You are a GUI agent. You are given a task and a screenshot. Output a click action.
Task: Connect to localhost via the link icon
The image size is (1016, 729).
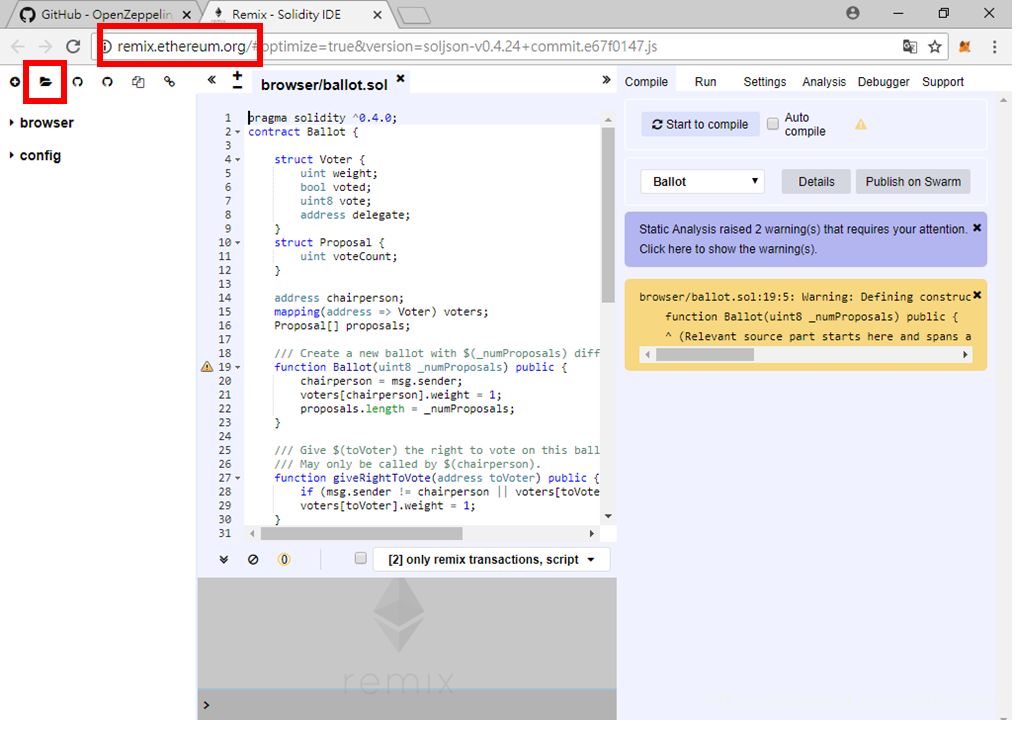169,82
